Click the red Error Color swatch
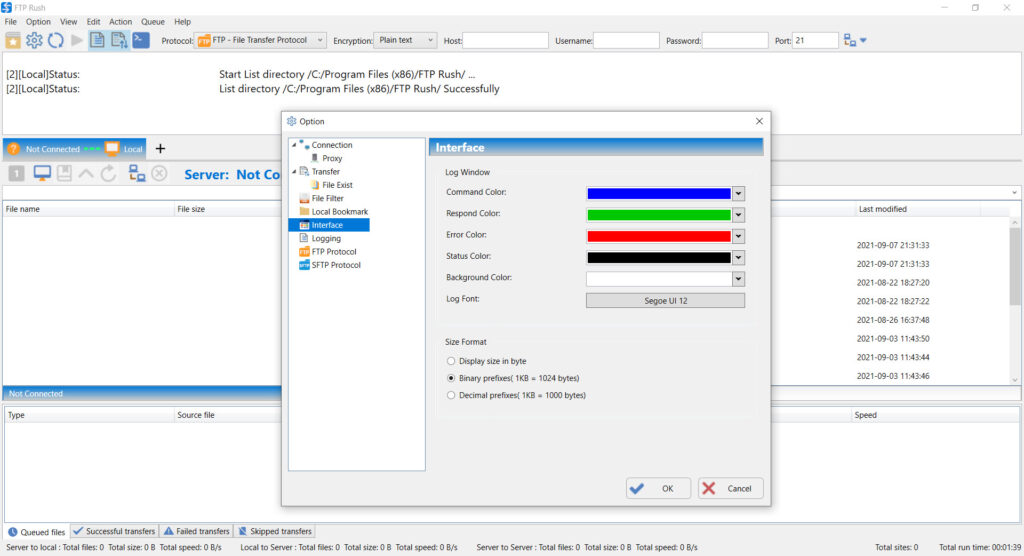The image size is (1024, 556). click(x=659, y=237)
